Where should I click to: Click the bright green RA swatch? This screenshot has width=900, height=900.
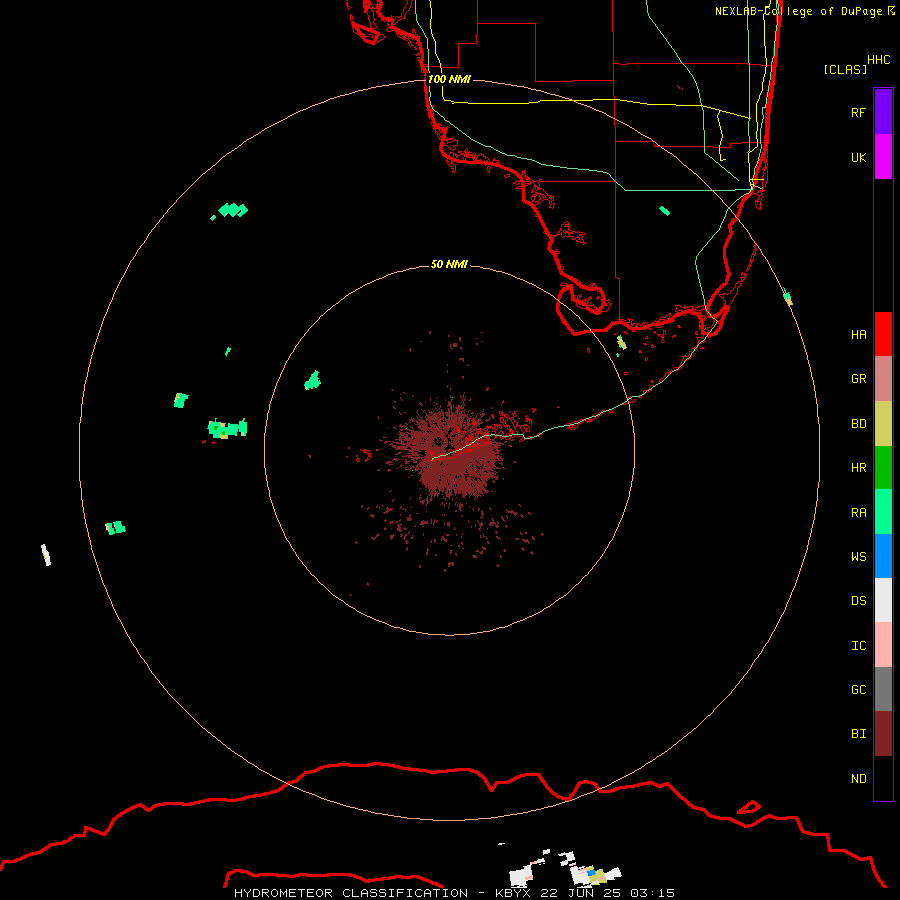pyautogui.click(x=883, y=512)
